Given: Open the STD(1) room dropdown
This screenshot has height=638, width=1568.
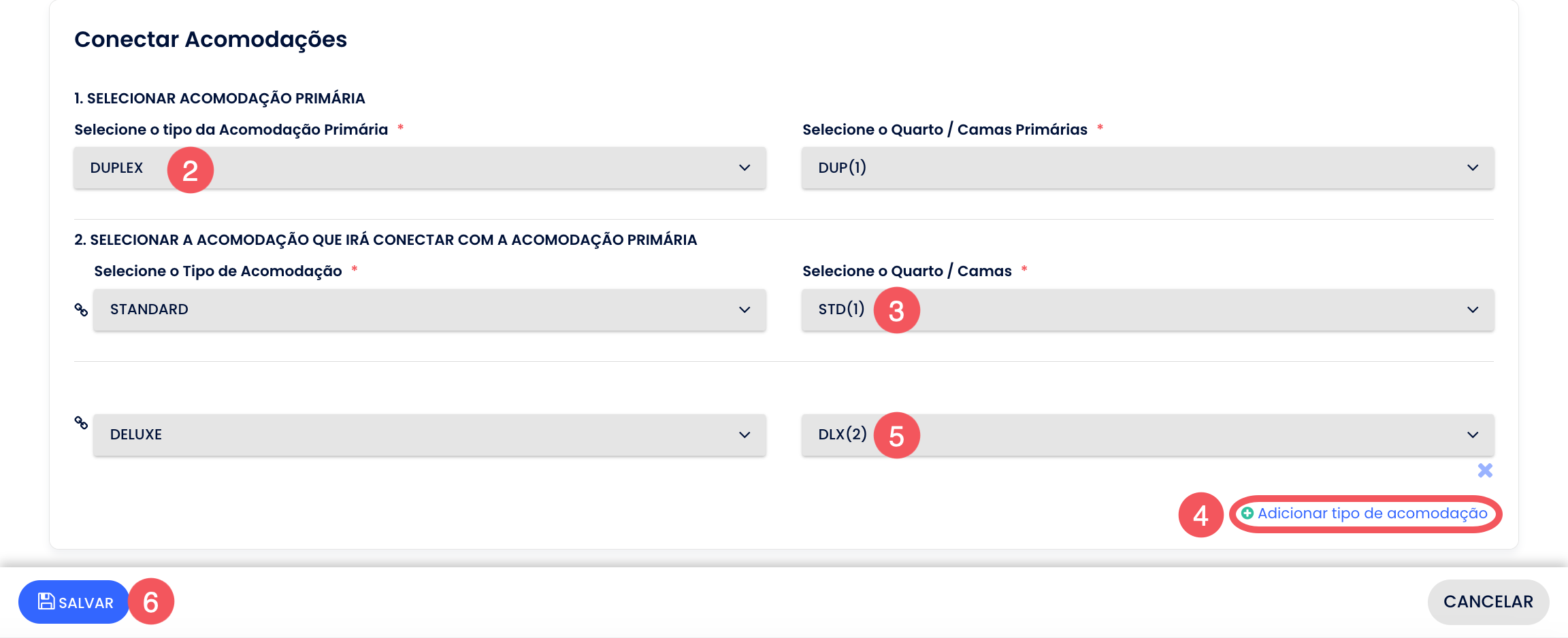Looking at the screenshot, I should 1148,310.
